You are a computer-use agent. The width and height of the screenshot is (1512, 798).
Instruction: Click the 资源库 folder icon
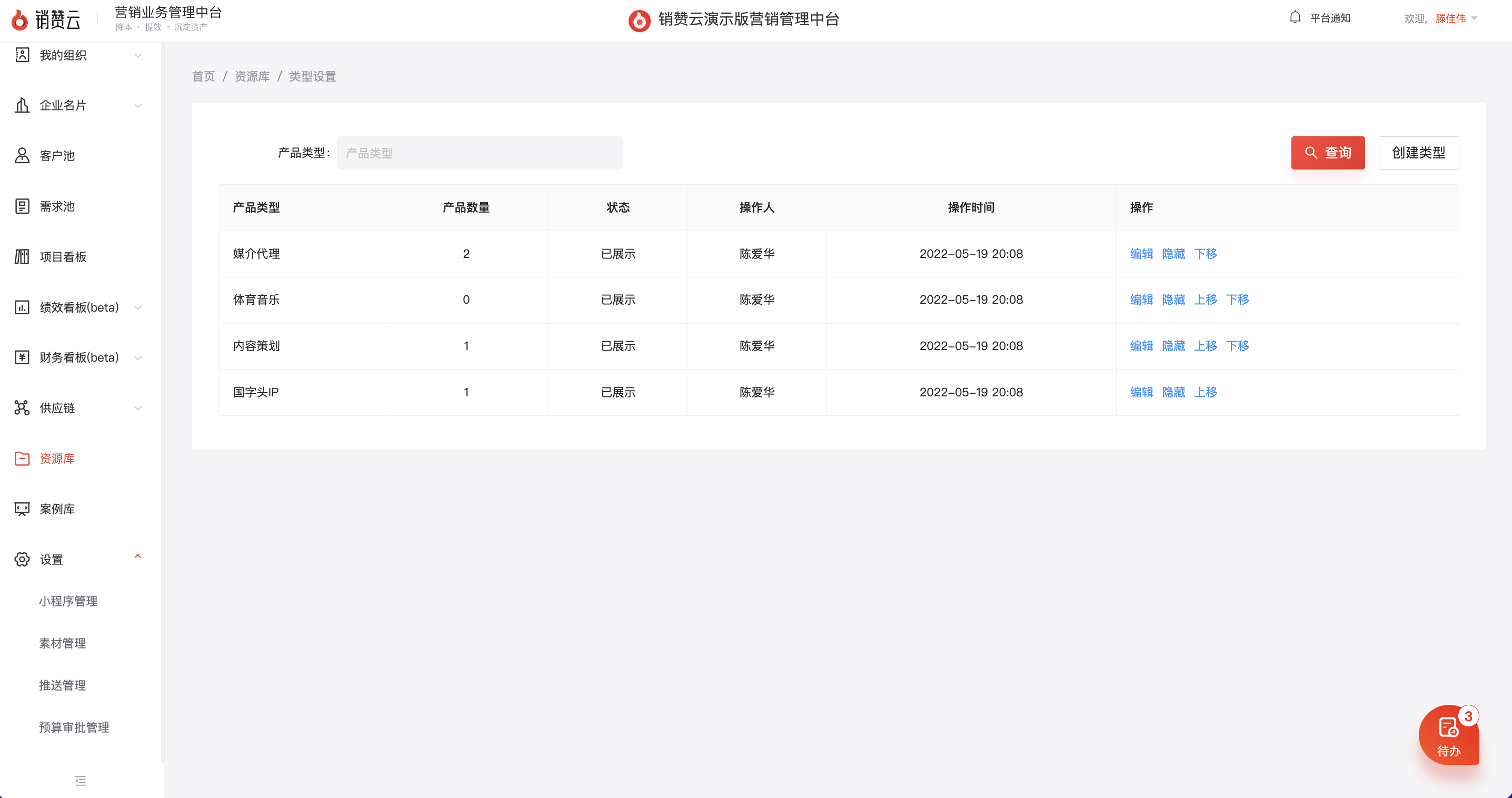pyautogui.click(x=22, y=458)
